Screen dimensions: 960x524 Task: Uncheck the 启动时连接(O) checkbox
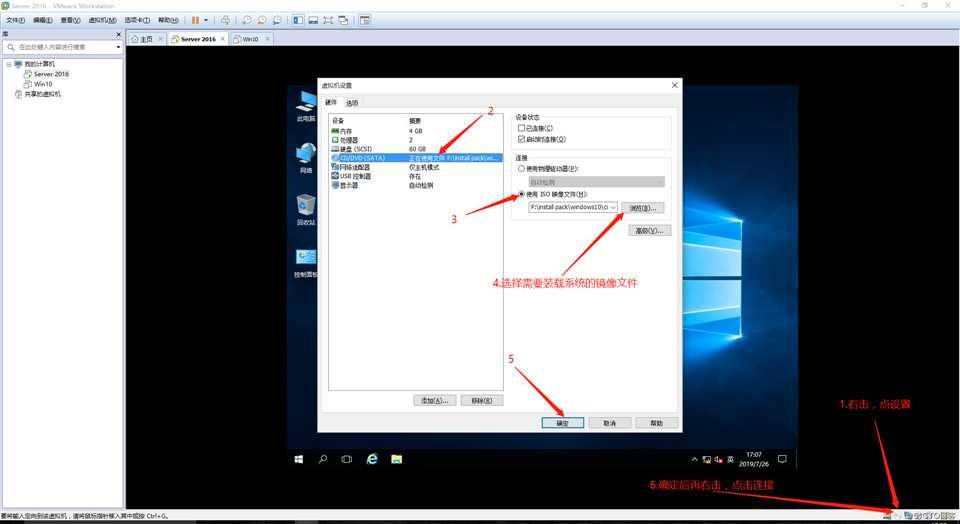point(522,139)
